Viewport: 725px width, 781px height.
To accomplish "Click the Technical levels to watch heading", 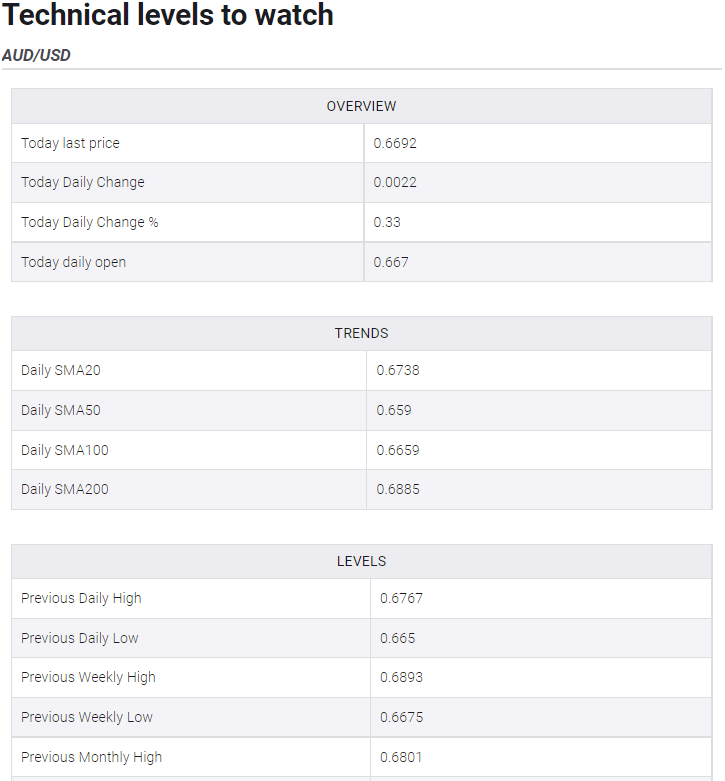I will tap(168, 14).
